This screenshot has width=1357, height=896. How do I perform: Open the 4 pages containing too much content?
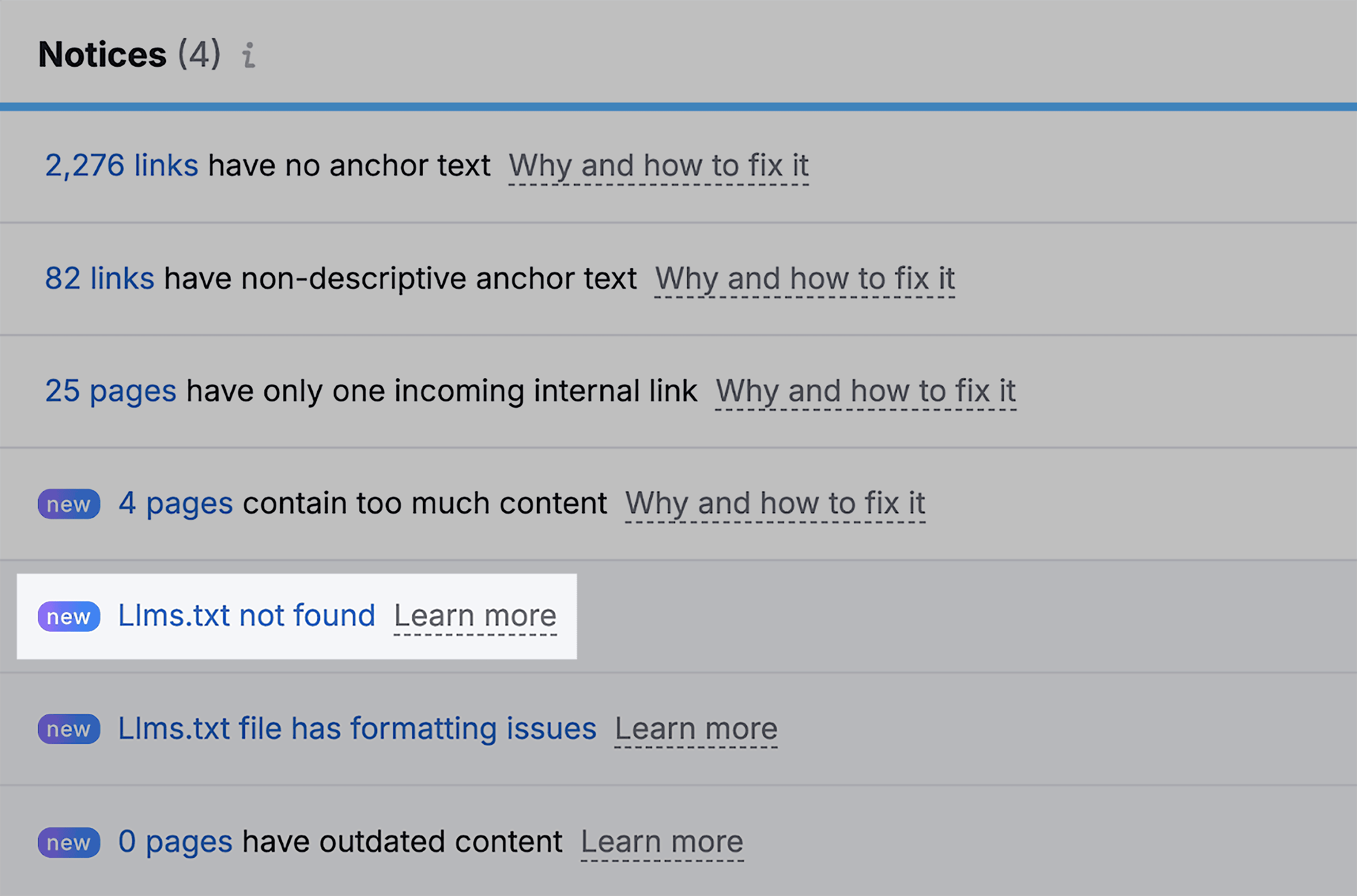175,504
